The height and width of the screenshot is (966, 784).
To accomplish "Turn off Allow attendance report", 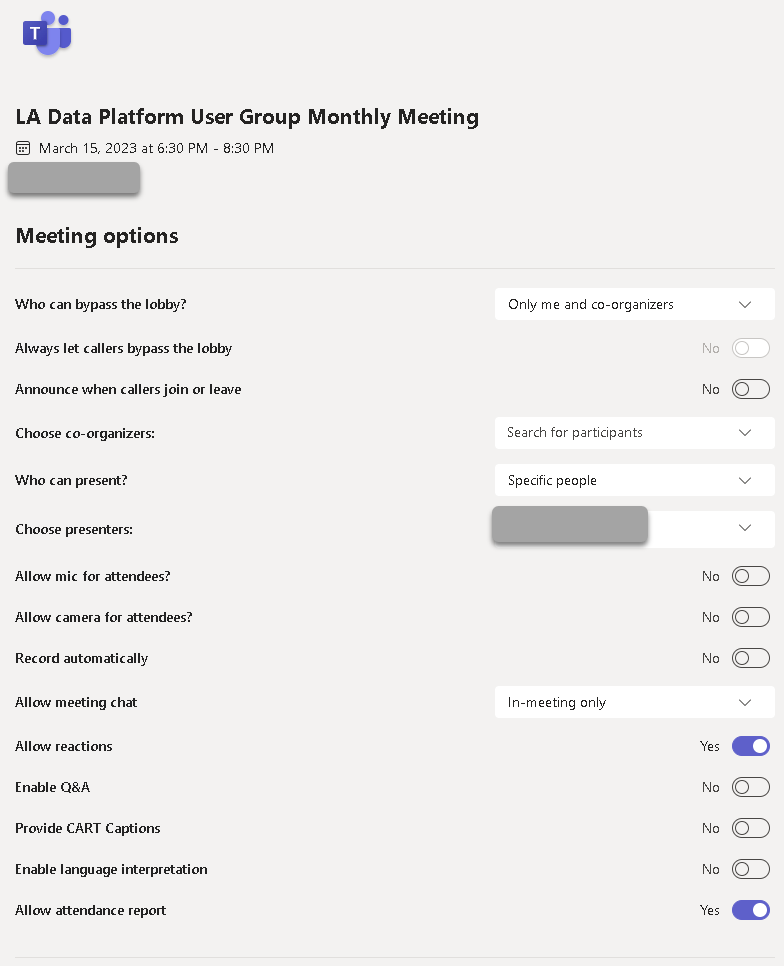I will [750, 910].
